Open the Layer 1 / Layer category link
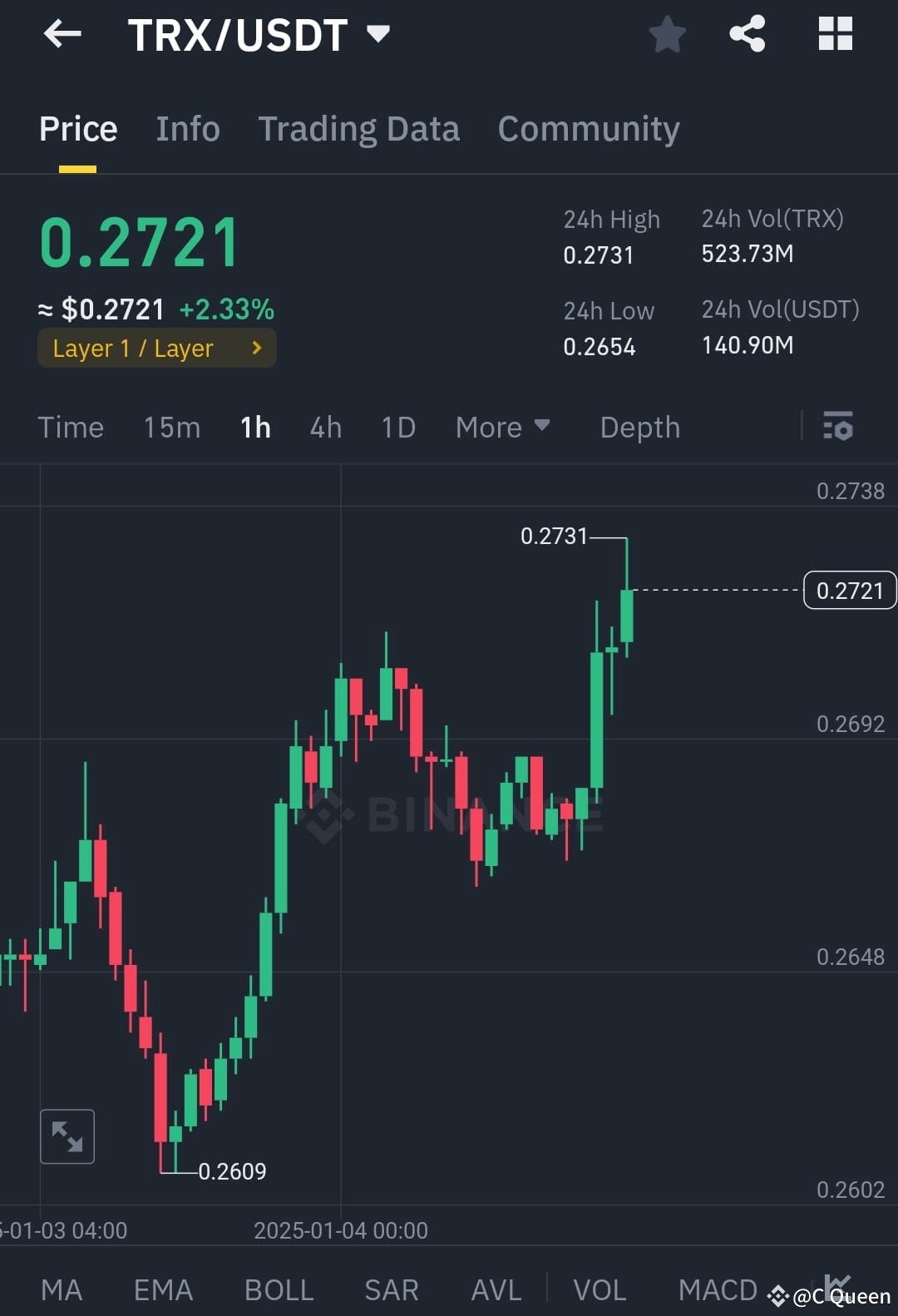Screen dimensions: 898x1316 [156, 348]
